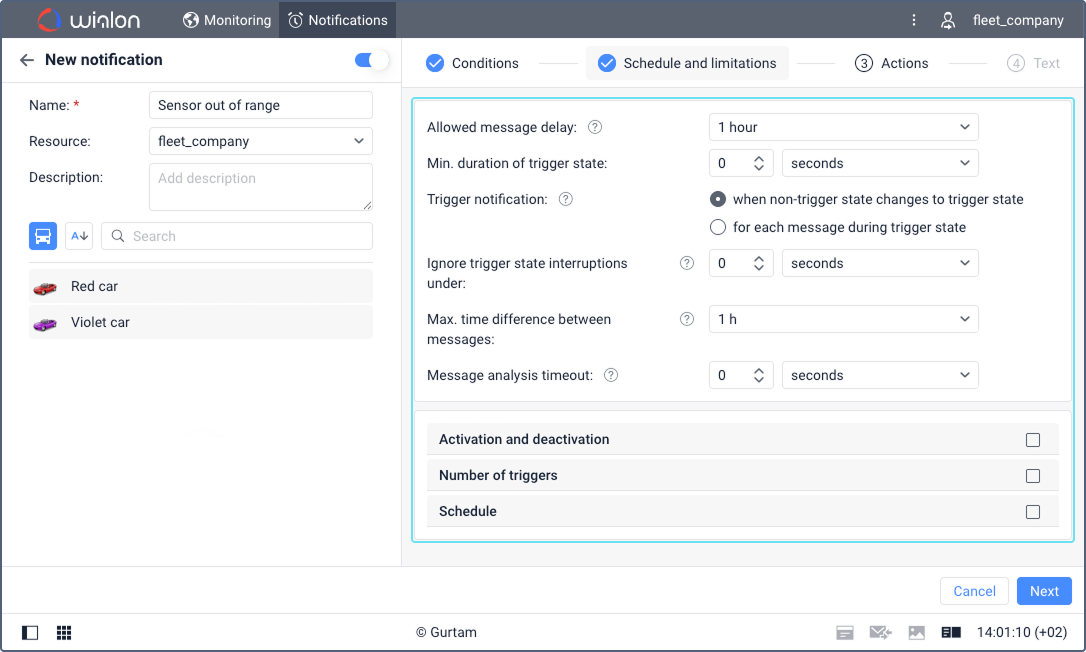The height and width of the screenshot is (652, 1086).
Task: Click the picture icon in the bottom bar
Action: (916, 633)
